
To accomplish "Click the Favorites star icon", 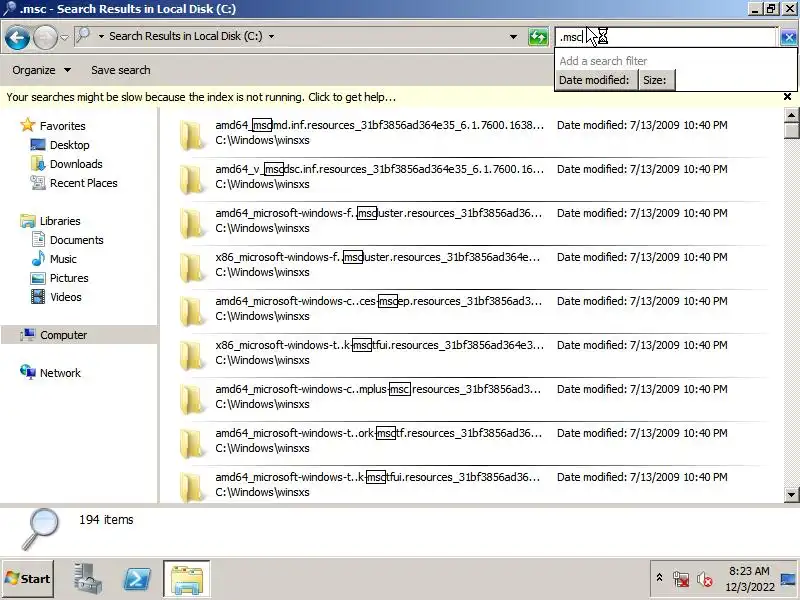I will [x=28, y=125].
